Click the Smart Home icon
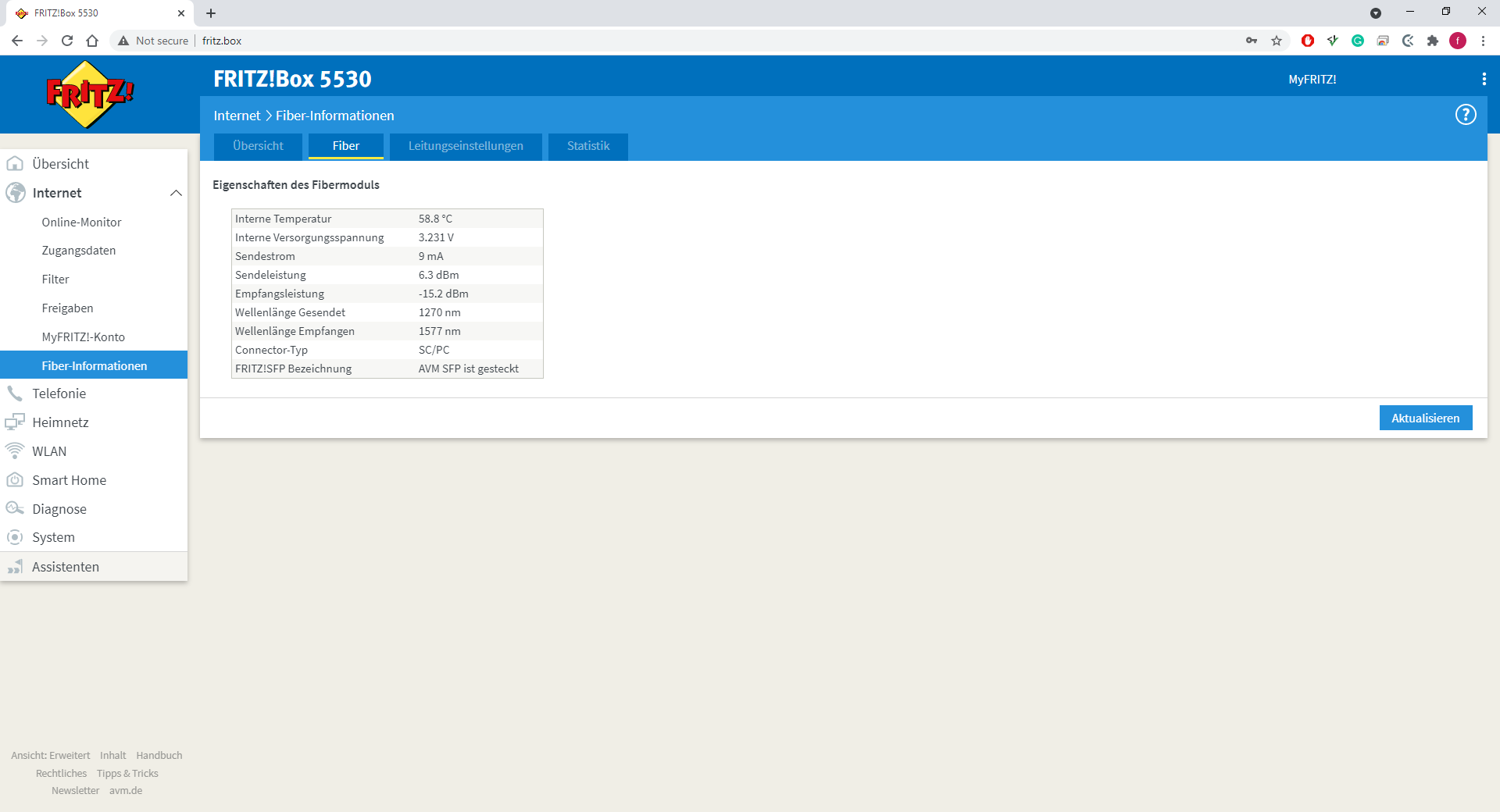The width and height of the screenshot is (1500, 812). (x=15, y=479)
